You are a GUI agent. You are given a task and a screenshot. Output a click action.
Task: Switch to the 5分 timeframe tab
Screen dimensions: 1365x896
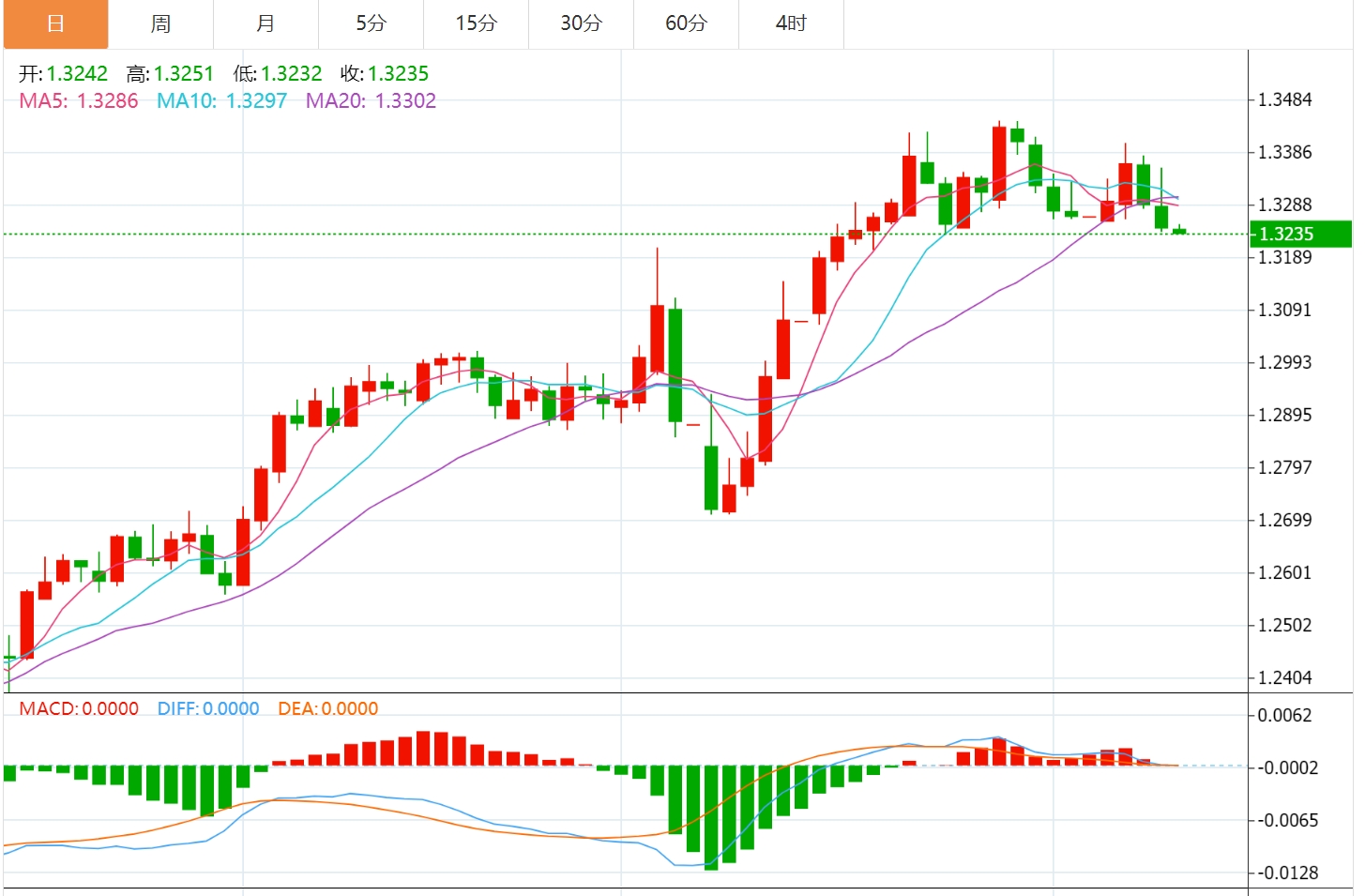coord(371,23)
